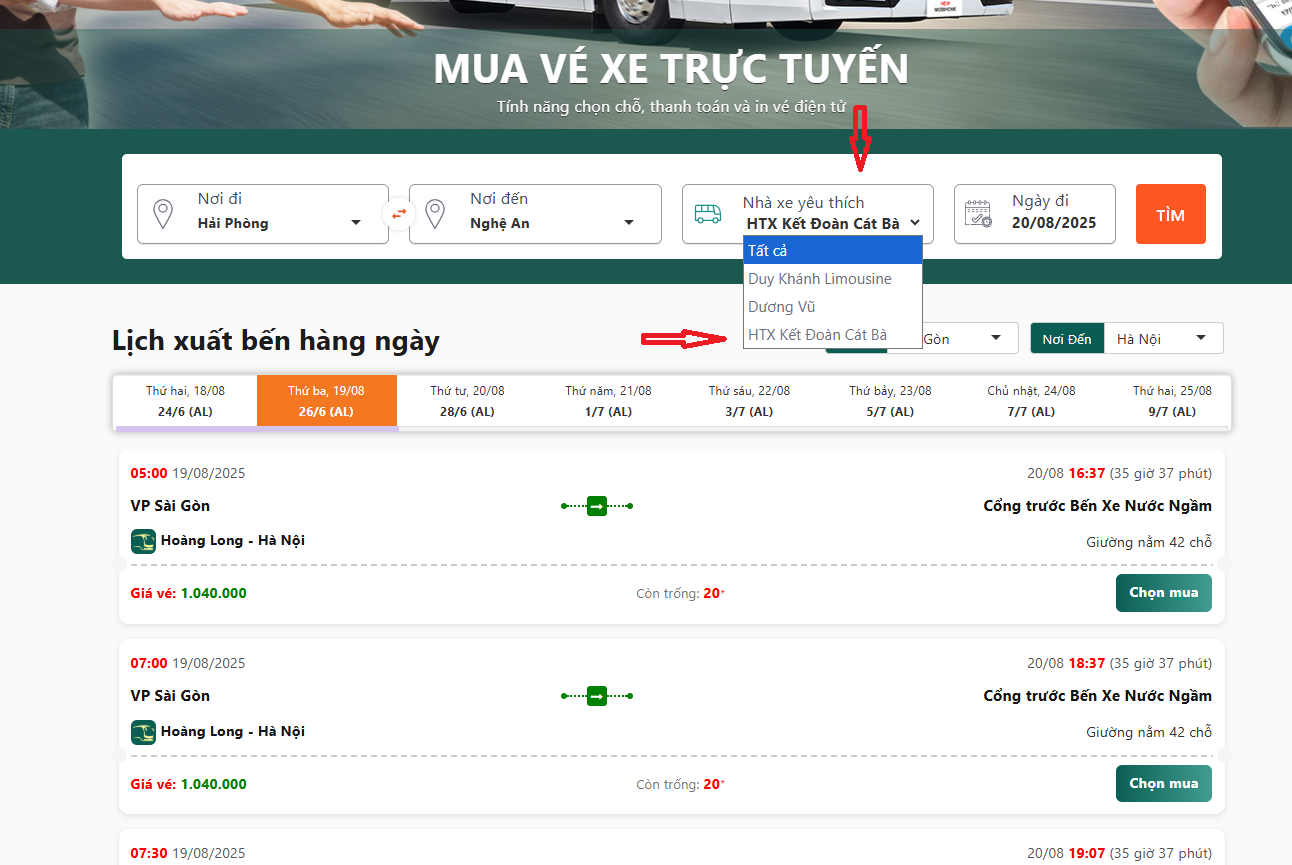Click the location pin icon in Nơi đi

pos(162,214)
